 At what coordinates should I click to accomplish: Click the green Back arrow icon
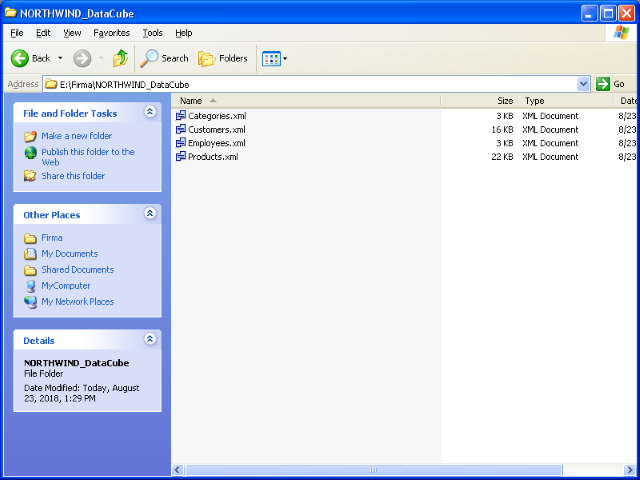tap(20, 58)
